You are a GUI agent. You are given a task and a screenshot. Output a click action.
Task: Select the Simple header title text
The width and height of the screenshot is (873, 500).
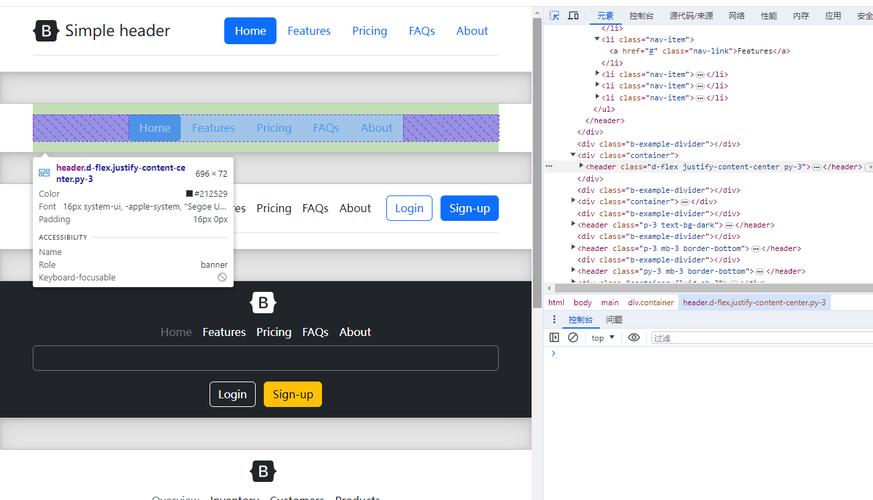[x=117, y=31]
